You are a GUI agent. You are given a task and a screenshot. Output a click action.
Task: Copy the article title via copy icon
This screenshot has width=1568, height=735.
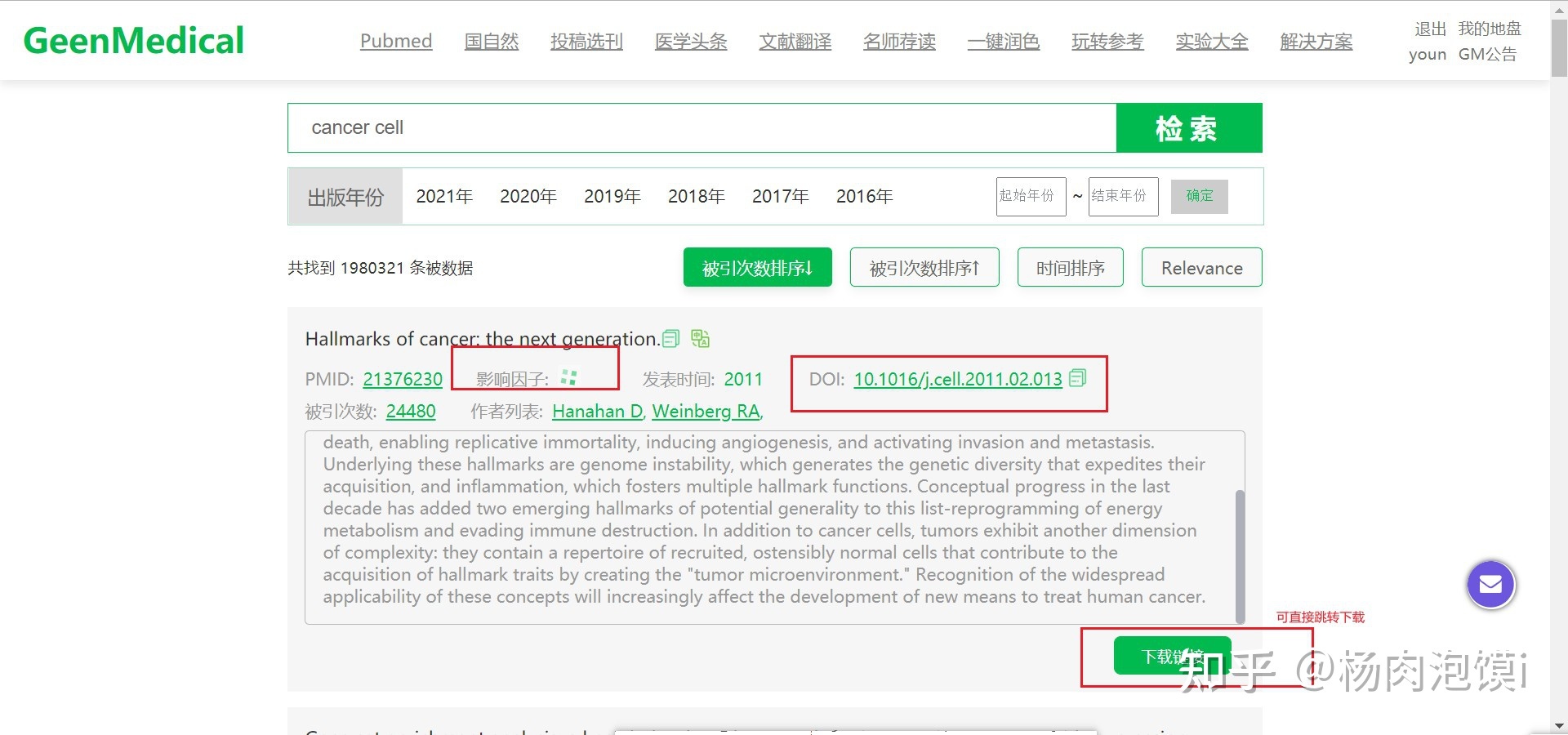(x=670, y=338)
